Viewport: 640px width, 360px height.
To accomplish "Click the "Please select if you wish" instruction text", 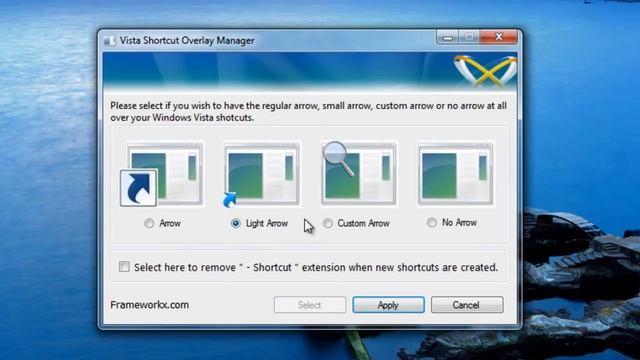I will [x=308, y=111].
